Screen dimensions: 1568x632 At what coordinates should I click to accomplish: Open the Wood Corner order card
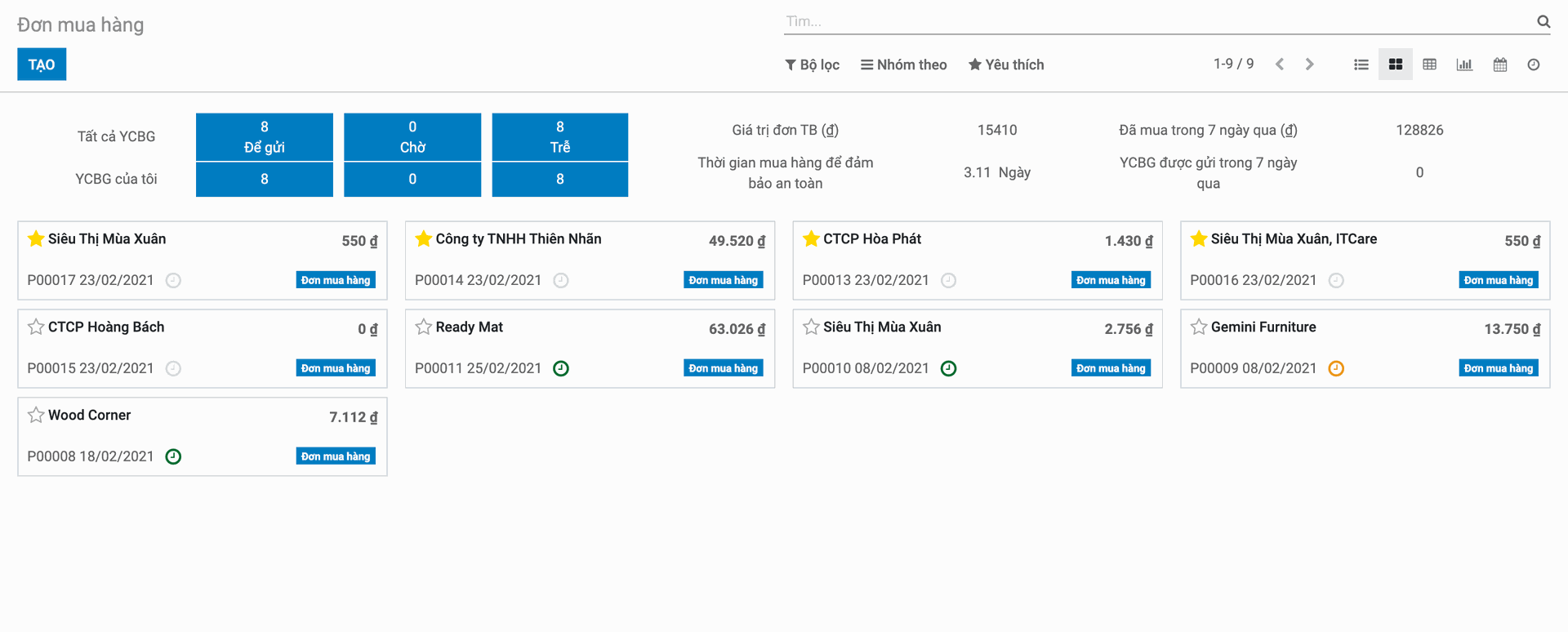tap(203, 437)
